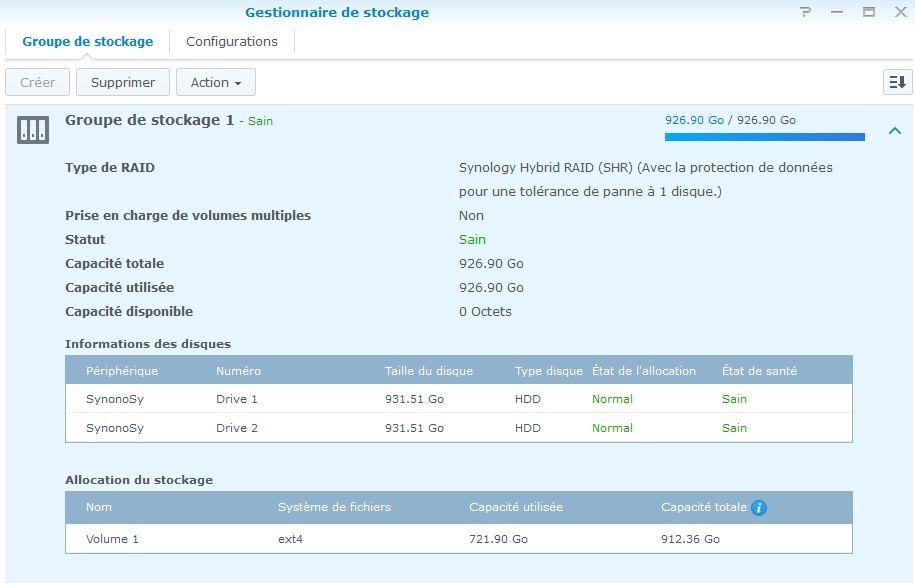The image size is (915, 584).
Task: Select the Drive 1 disk row
Action: coord(459,399)
